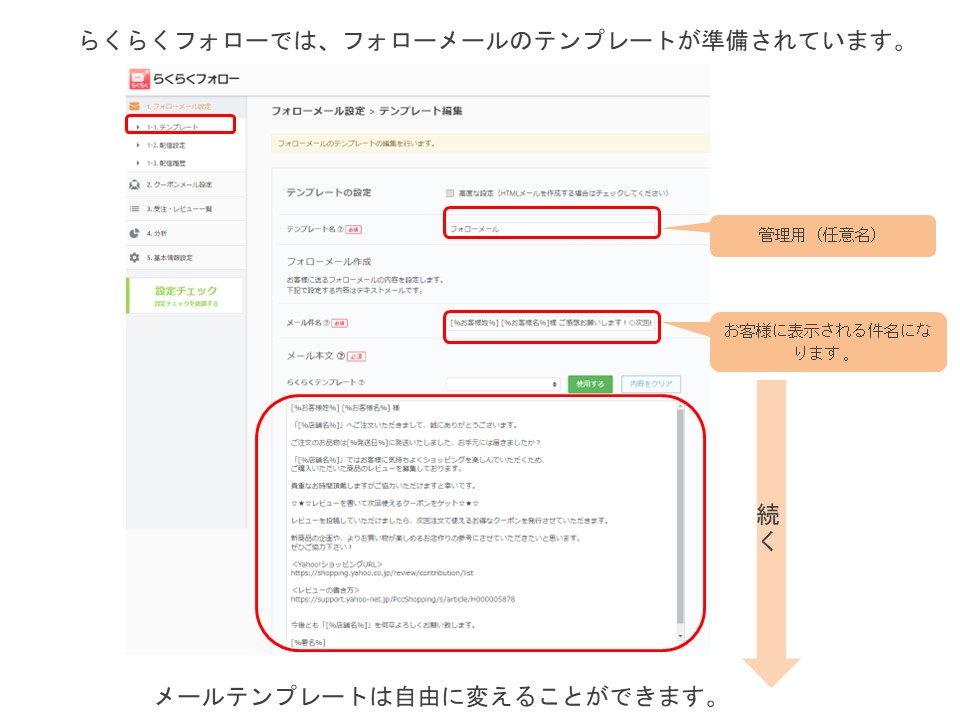Click the pie chart icon for 分析
Image resolution: width=960 pixels, height=720 pixels.
[x=135, y=233]
